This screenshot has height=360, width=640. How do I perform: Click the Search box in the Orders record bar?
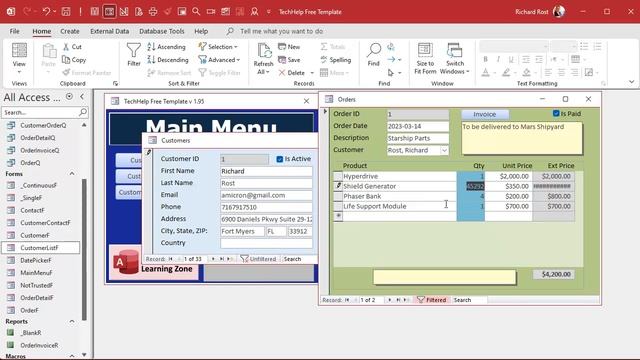tap(469, 300)
